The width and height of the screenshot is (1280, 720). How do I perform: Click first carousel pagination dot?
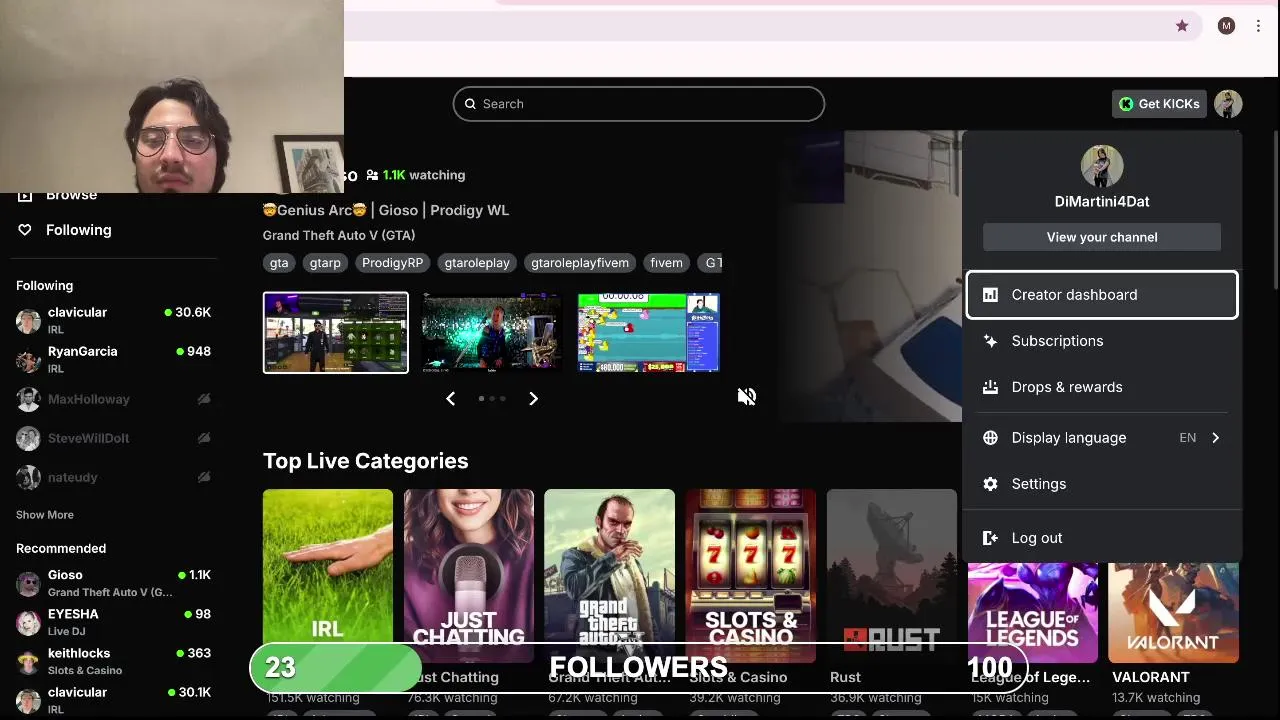[x=481, y=399]
